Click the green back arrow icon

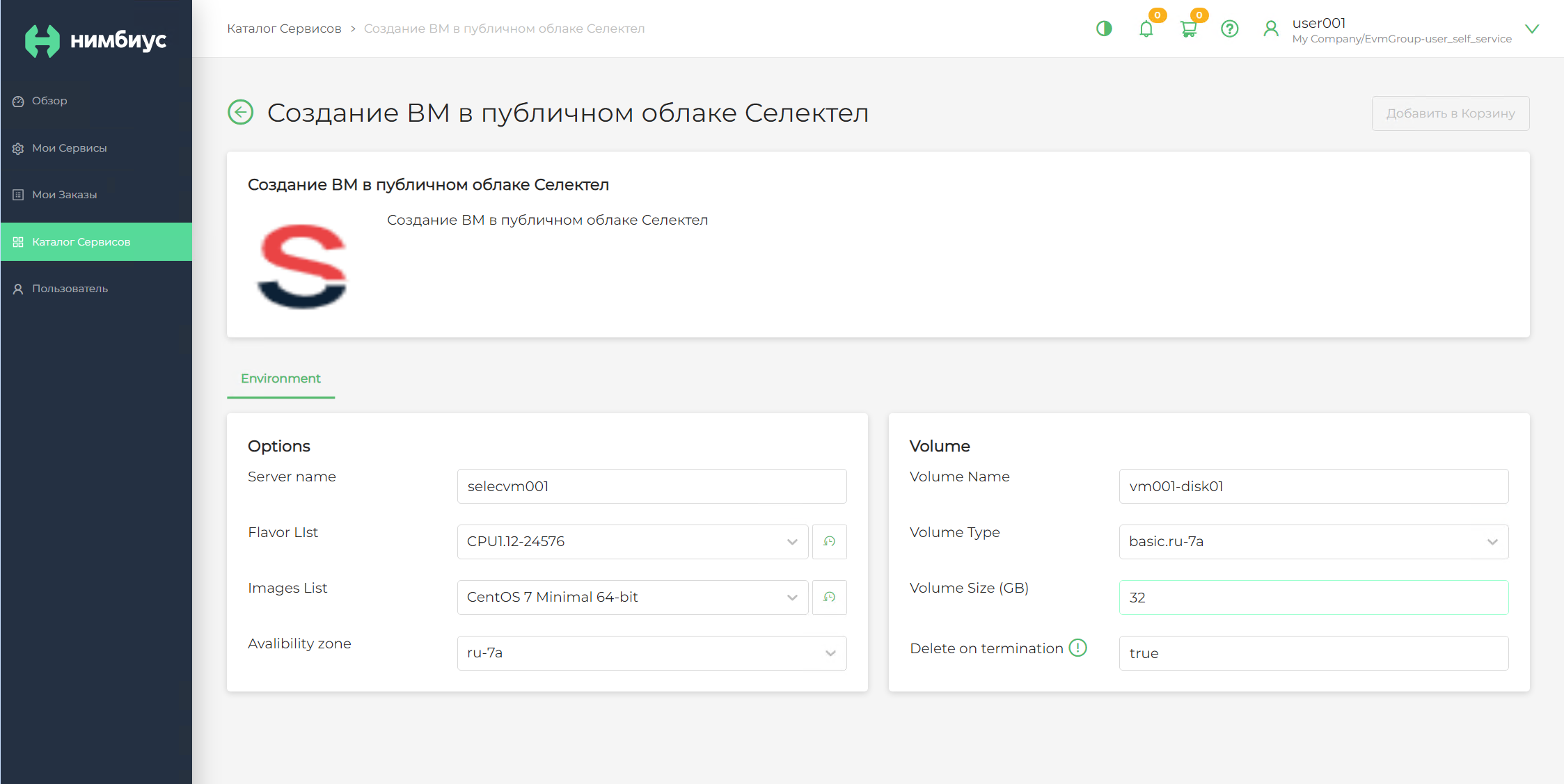coord(241,112)
